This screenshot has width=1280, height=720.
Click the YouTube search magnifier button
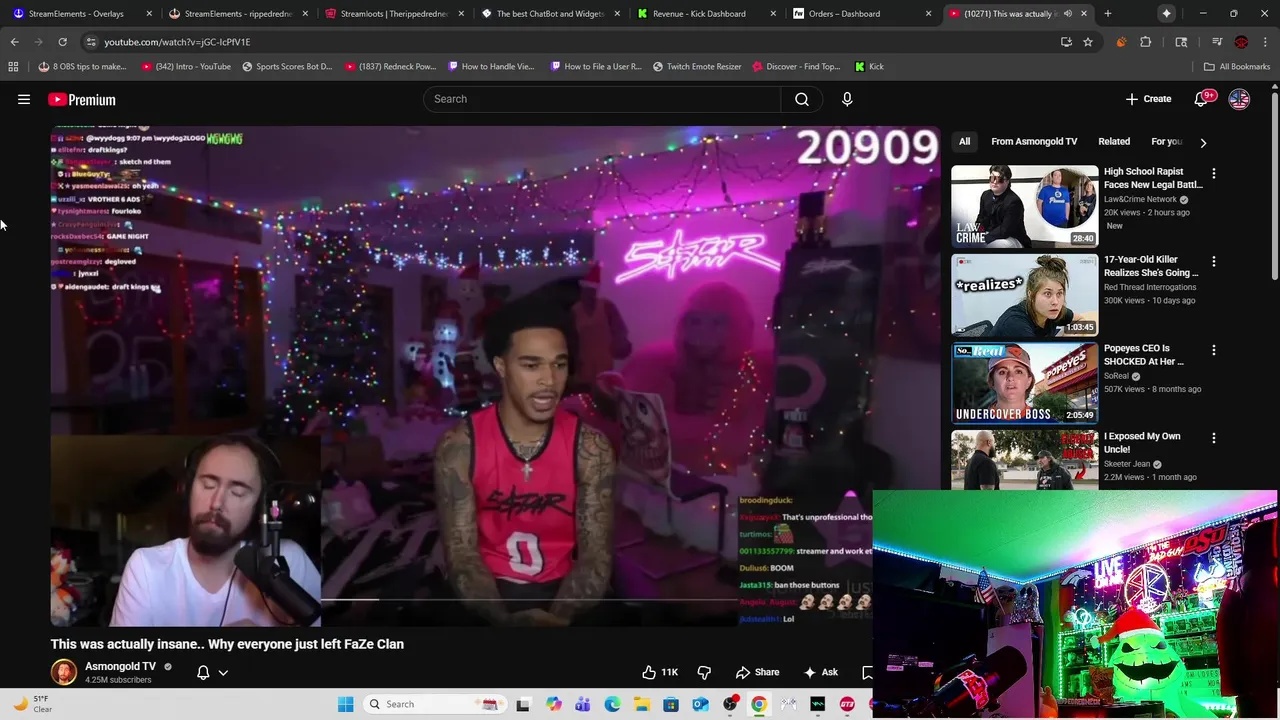tap(802, 99)
